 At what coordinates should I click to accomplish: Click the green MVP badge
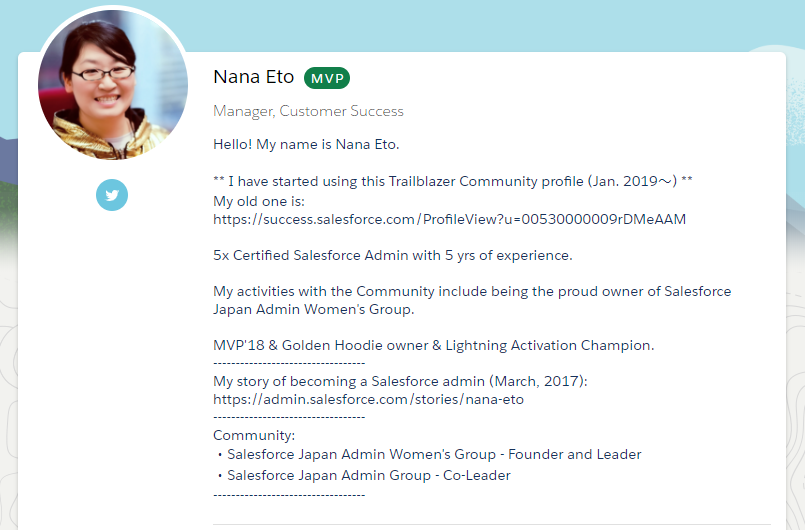pyautogui.click(x=327, y=78)
